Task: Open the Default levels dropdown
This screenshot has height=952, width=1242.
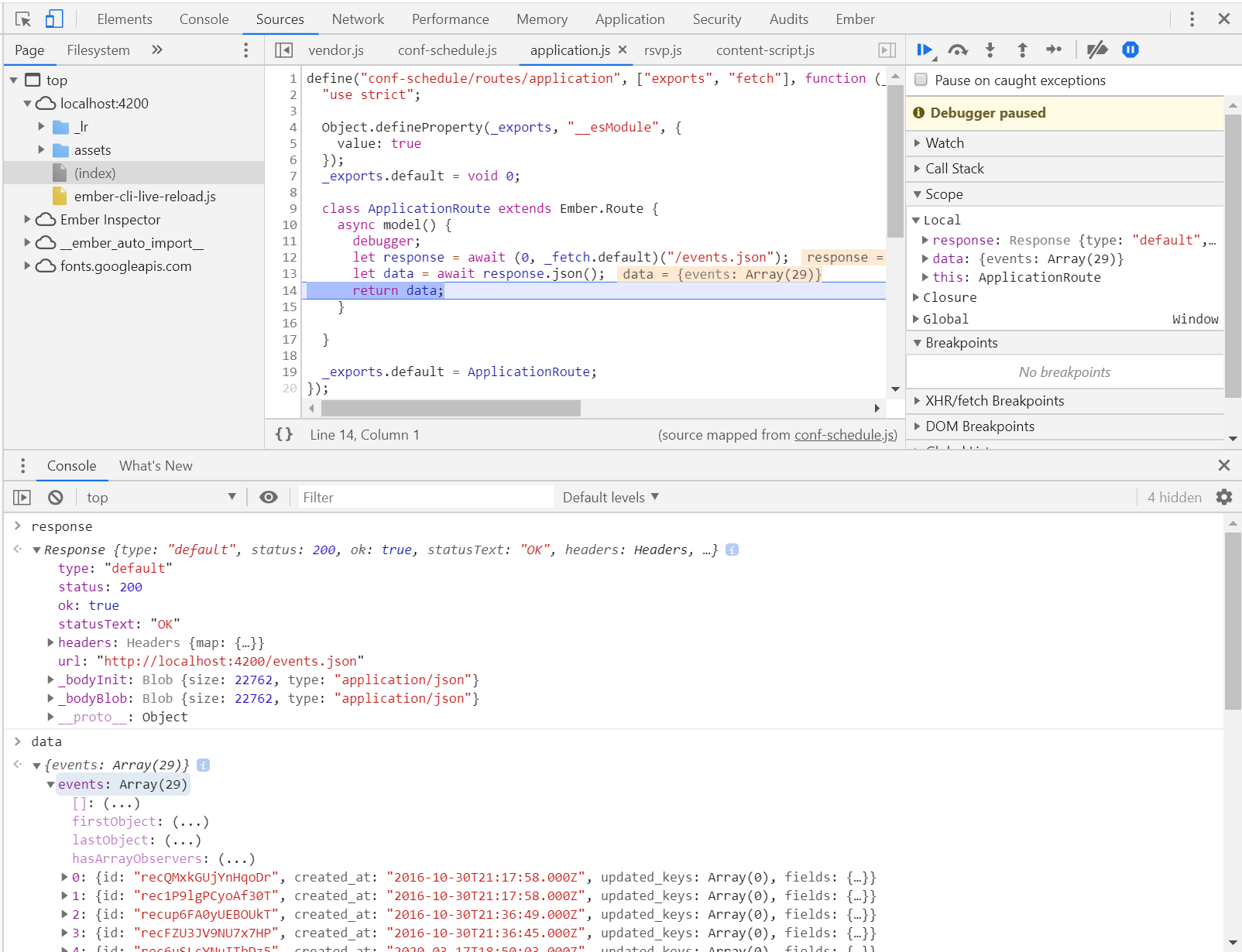Action: pyautogui.click(x=610, y=498)
